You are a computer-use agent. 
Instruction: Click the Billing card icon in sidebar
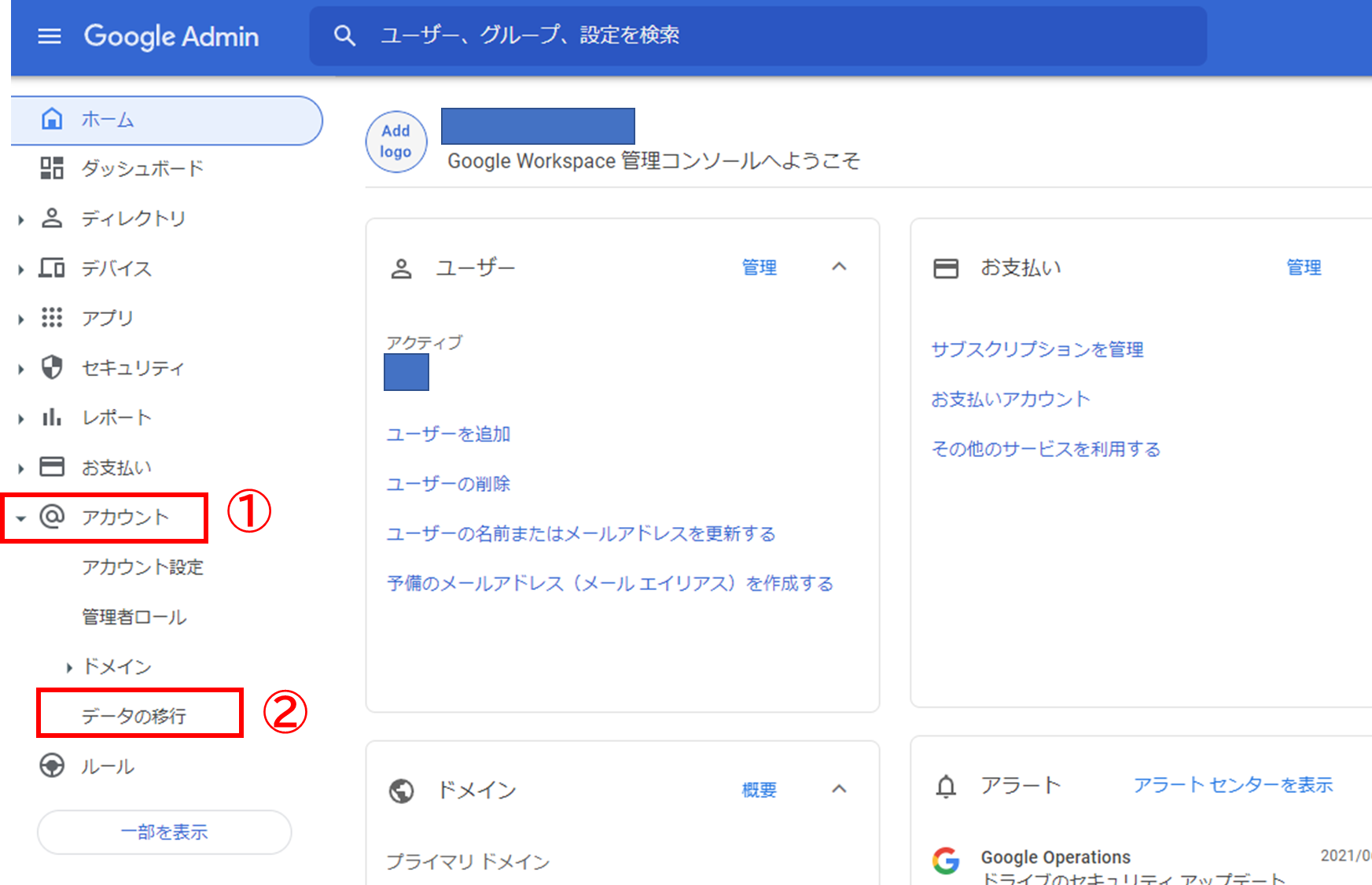coord(52,466)
